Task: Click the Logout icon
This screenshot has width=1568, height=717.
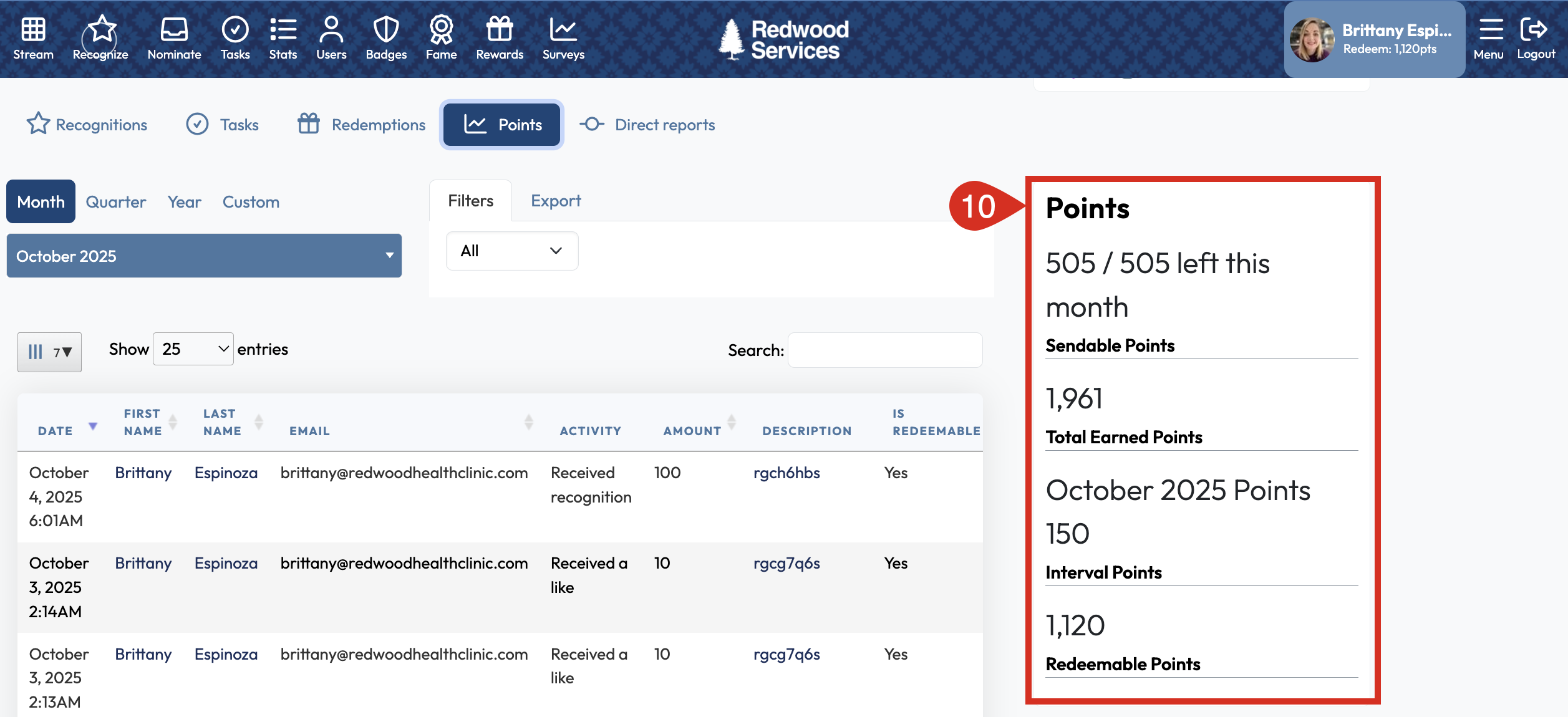Action: click(x=1534, y=29)
